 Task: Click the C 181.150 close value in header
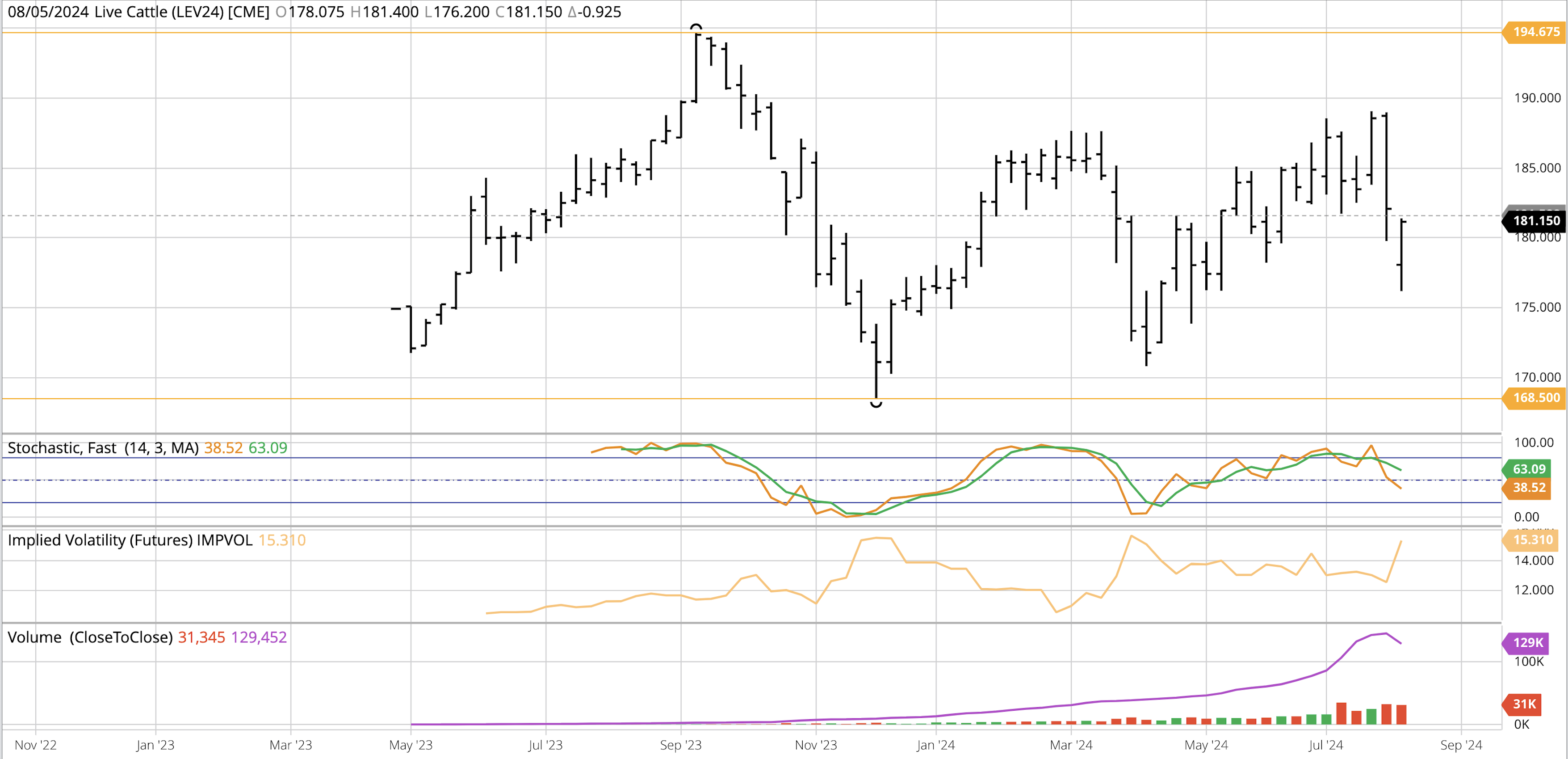pos(528,12)
